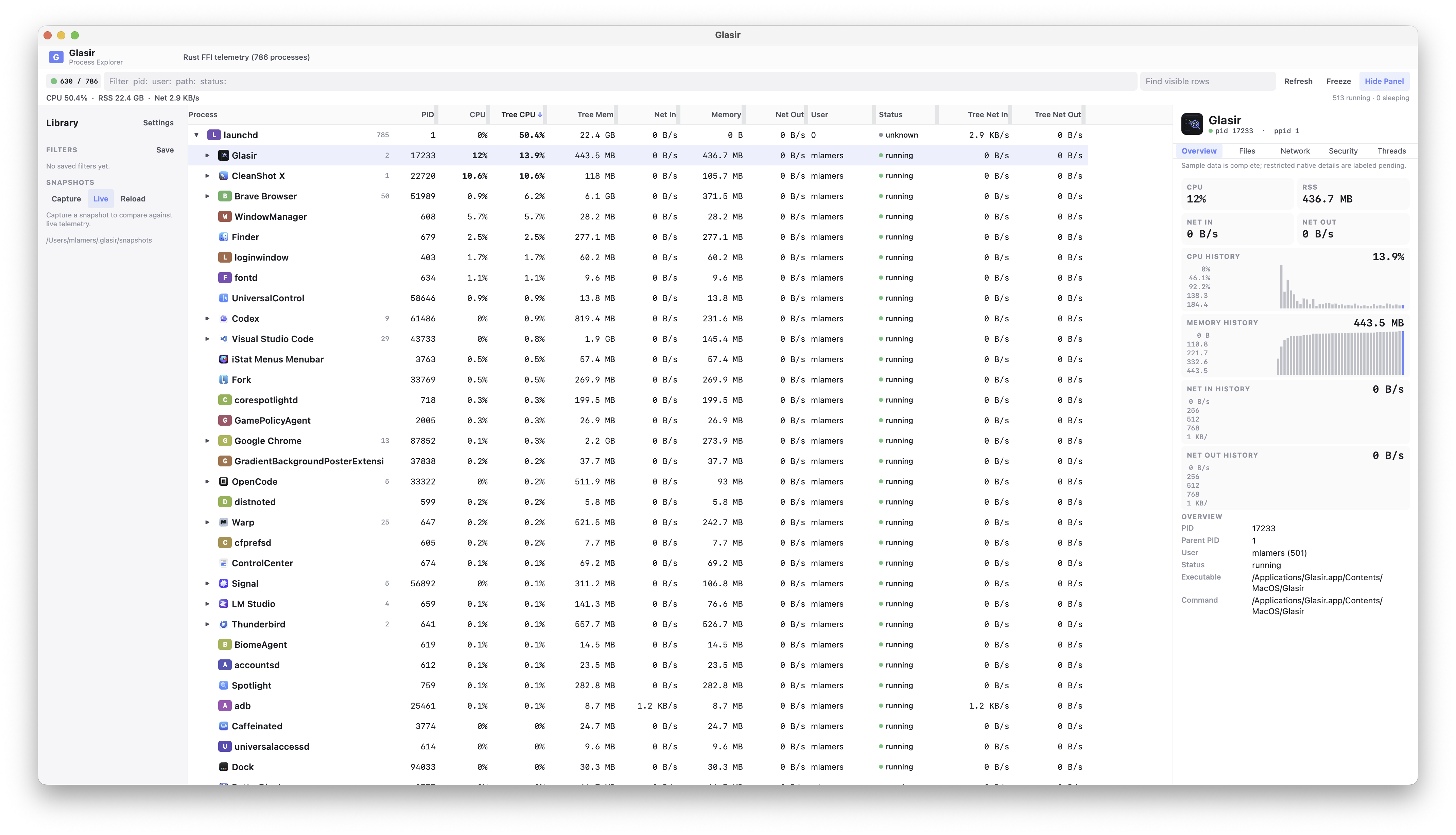The image size is (1456, 835).
Task: Click the OpenCode app icon
Action: pos(224,481)
